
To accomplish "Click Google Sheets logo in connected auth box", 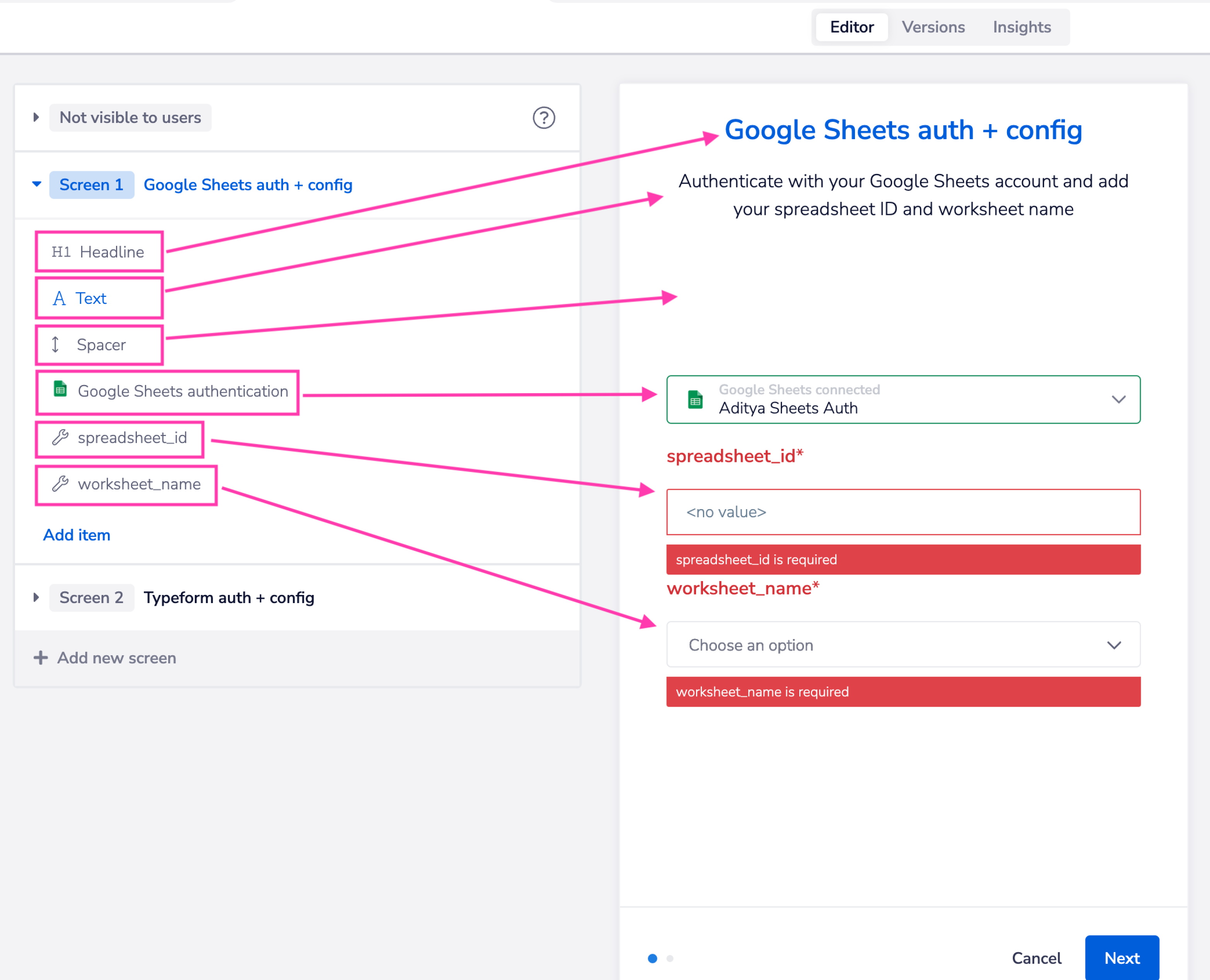I will (x=695, y=400).
